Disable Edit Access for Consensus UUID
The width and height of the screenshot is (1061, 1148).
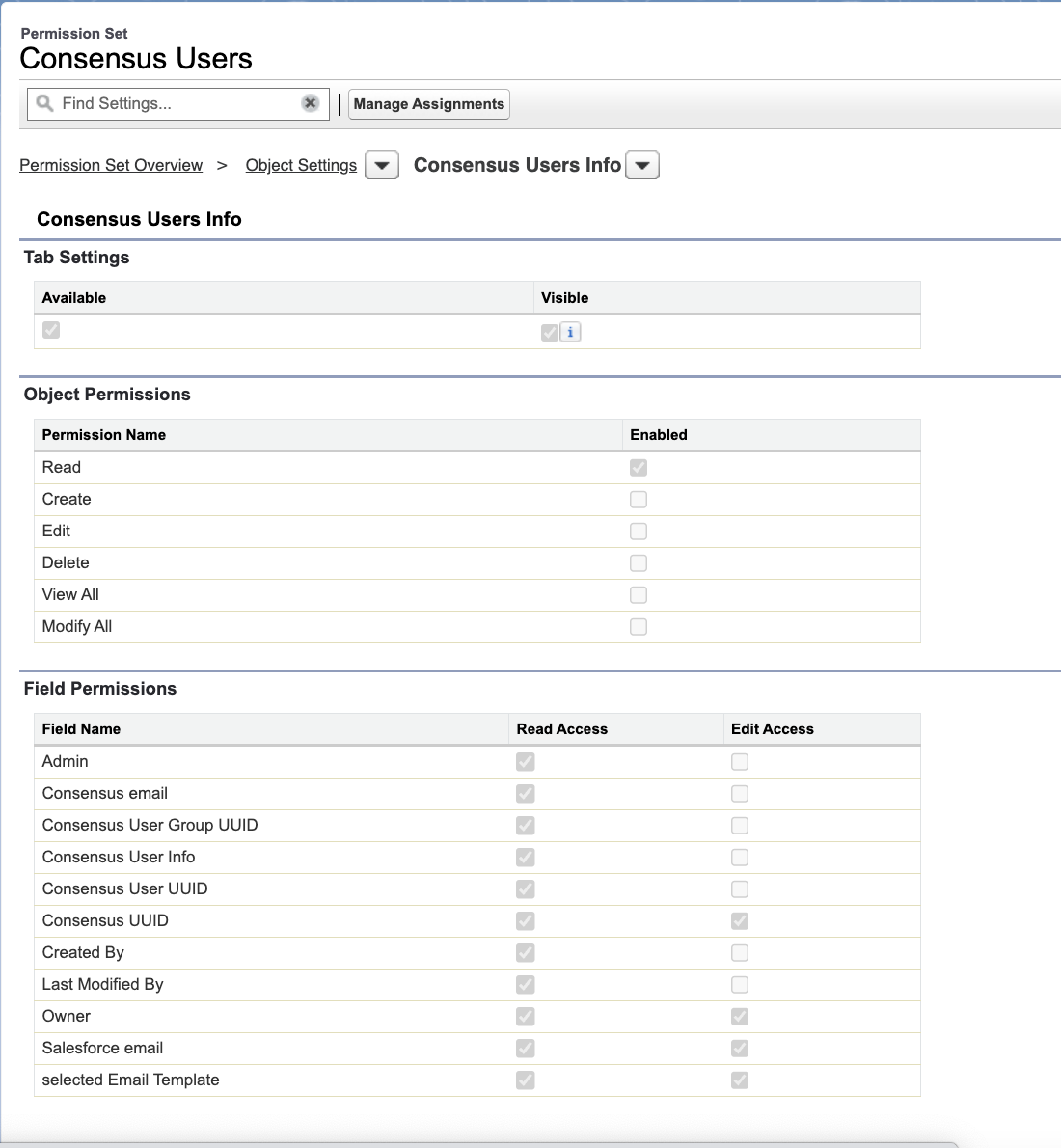click(x=740, y=921)
